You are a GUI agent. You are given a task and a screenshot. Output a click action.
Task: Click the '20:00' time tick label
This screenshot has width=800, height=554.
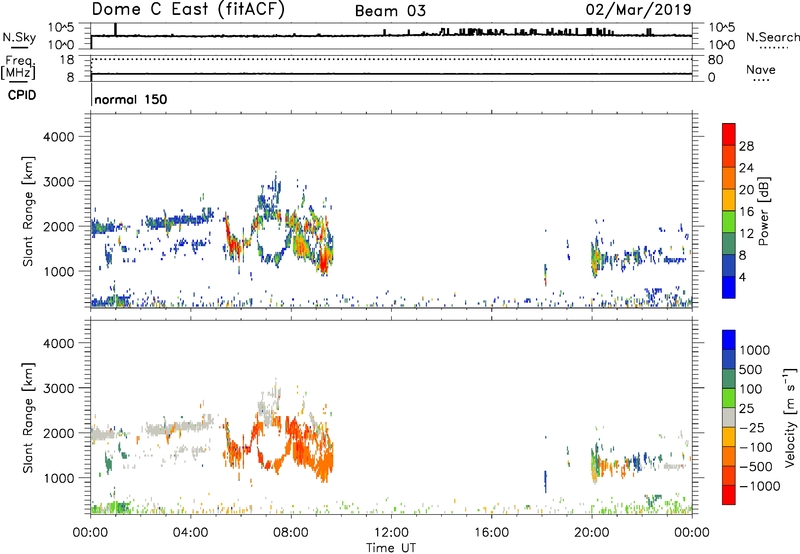pyautogui.click(x=591, y=533)
